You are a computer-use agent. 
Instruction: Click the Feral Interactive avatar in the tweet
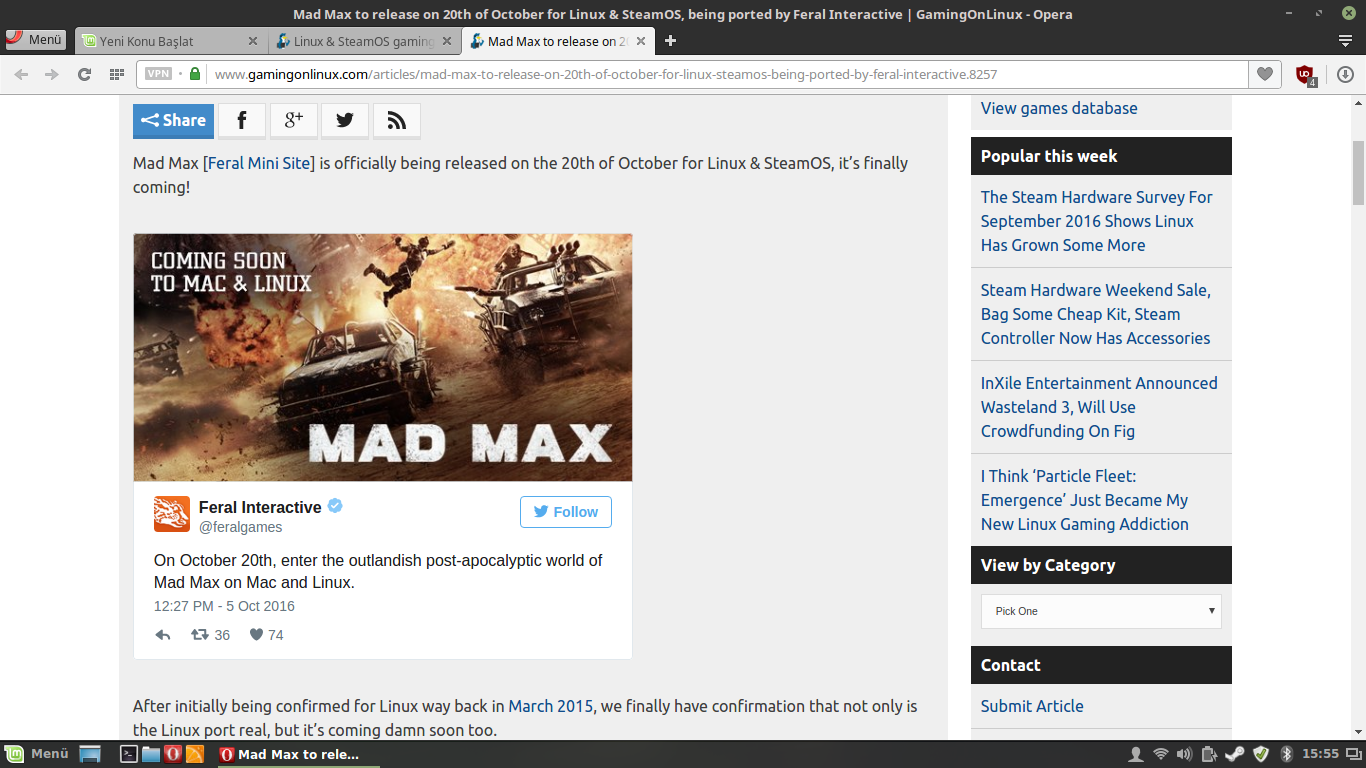(x=172, y=514)
